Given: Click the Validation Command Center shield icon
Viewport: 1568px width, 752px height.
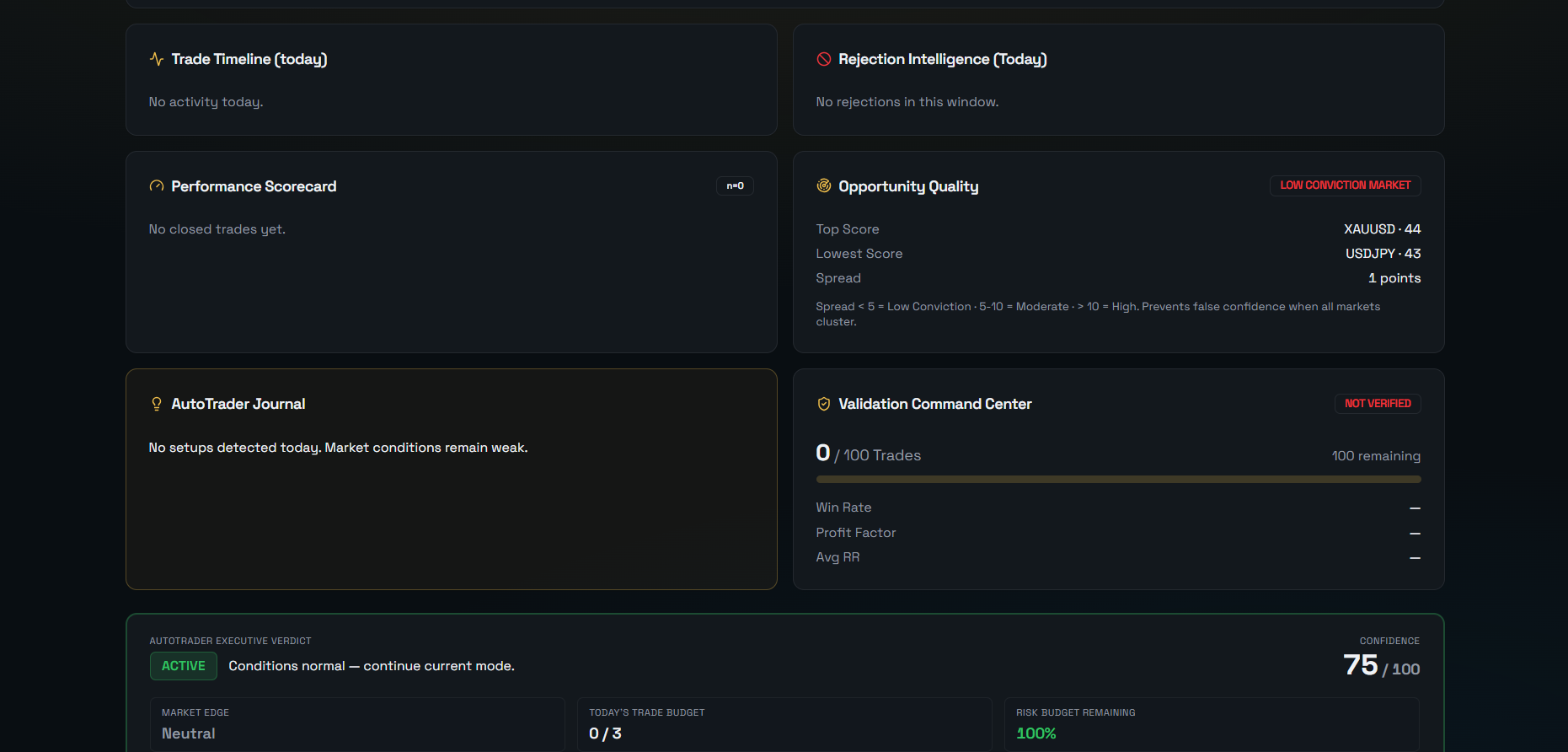Looking at the screenshot, I should [824, 404].
